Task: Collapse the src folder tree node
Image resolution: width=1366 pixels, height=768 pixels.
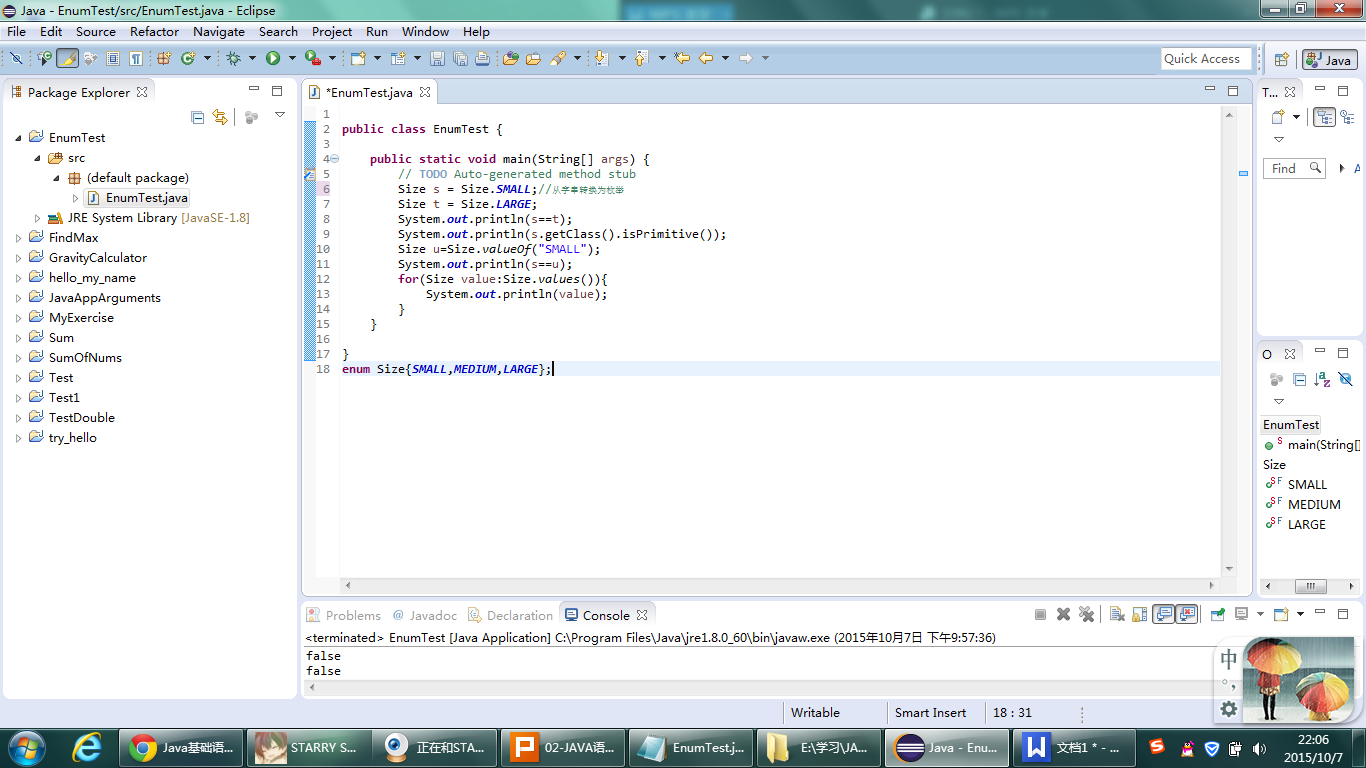Action: pos(37,158)
